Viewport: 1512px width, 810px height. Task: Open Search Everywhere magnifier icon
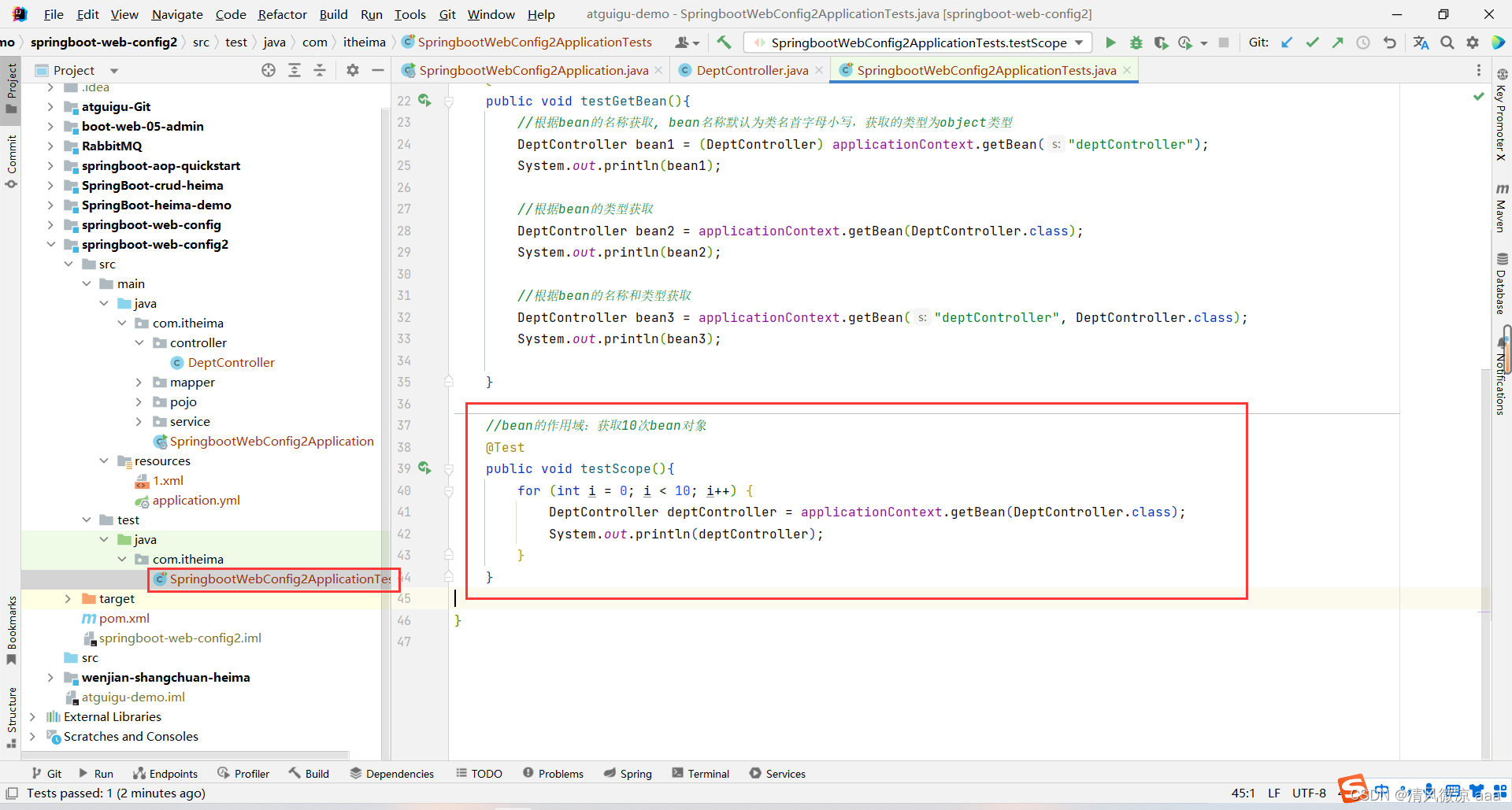[1447, 43]
